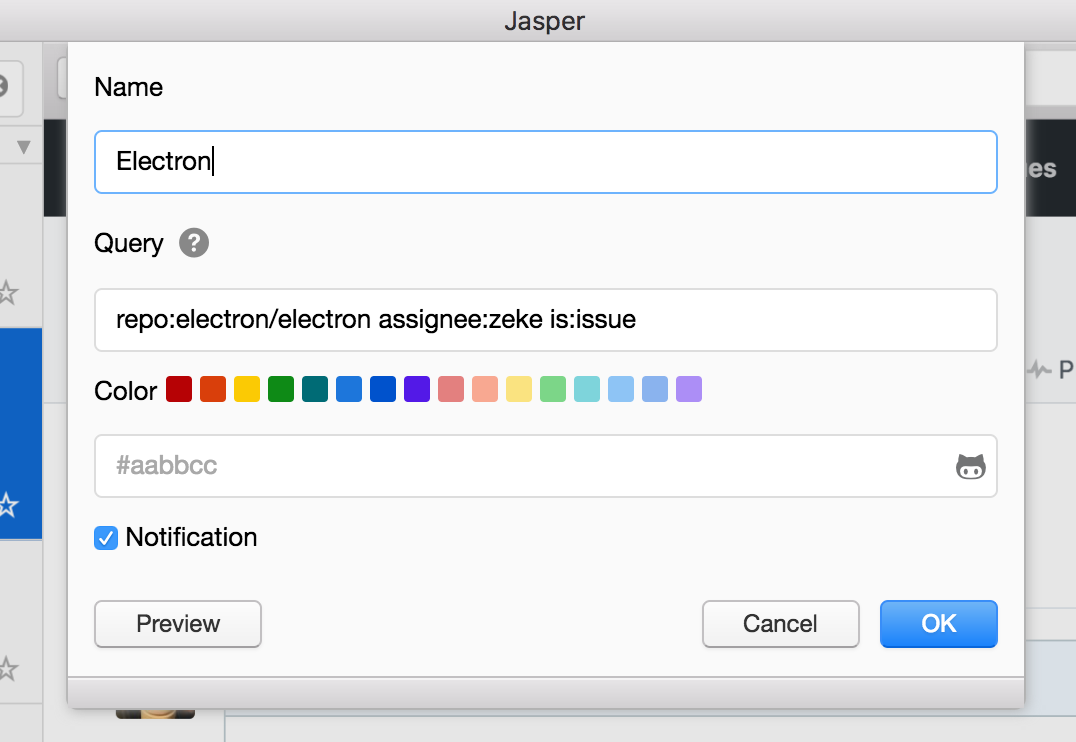The height and width of the screenshot is (742, 1076).
Task: Click the star icon in the blue highlighted row
Action: pyautogui.click(x=8, y=504)
